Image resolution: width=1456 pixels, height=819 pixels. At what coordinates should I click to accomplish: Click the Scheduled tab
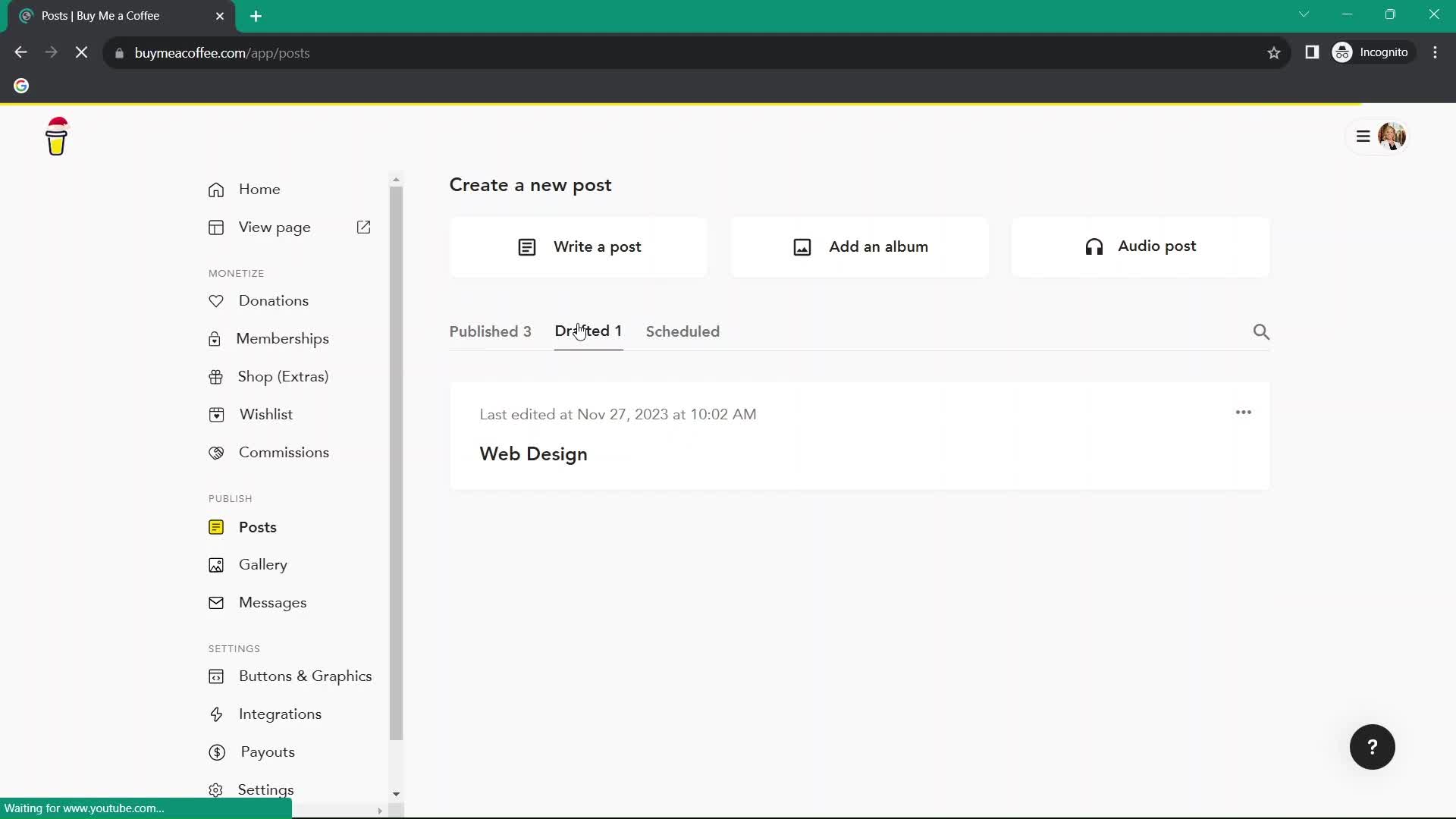[x=683, y=331]
